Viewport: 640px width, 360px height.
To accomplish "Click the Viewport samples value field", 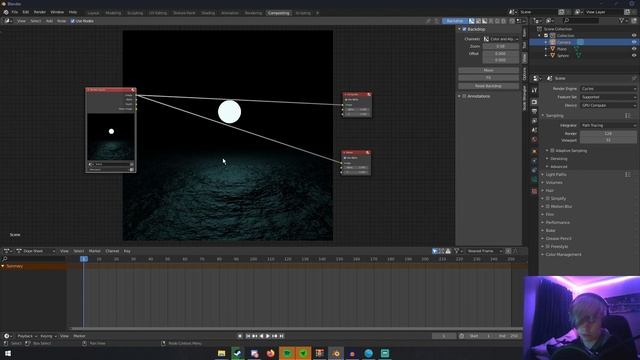I will (x=608, y=140).
